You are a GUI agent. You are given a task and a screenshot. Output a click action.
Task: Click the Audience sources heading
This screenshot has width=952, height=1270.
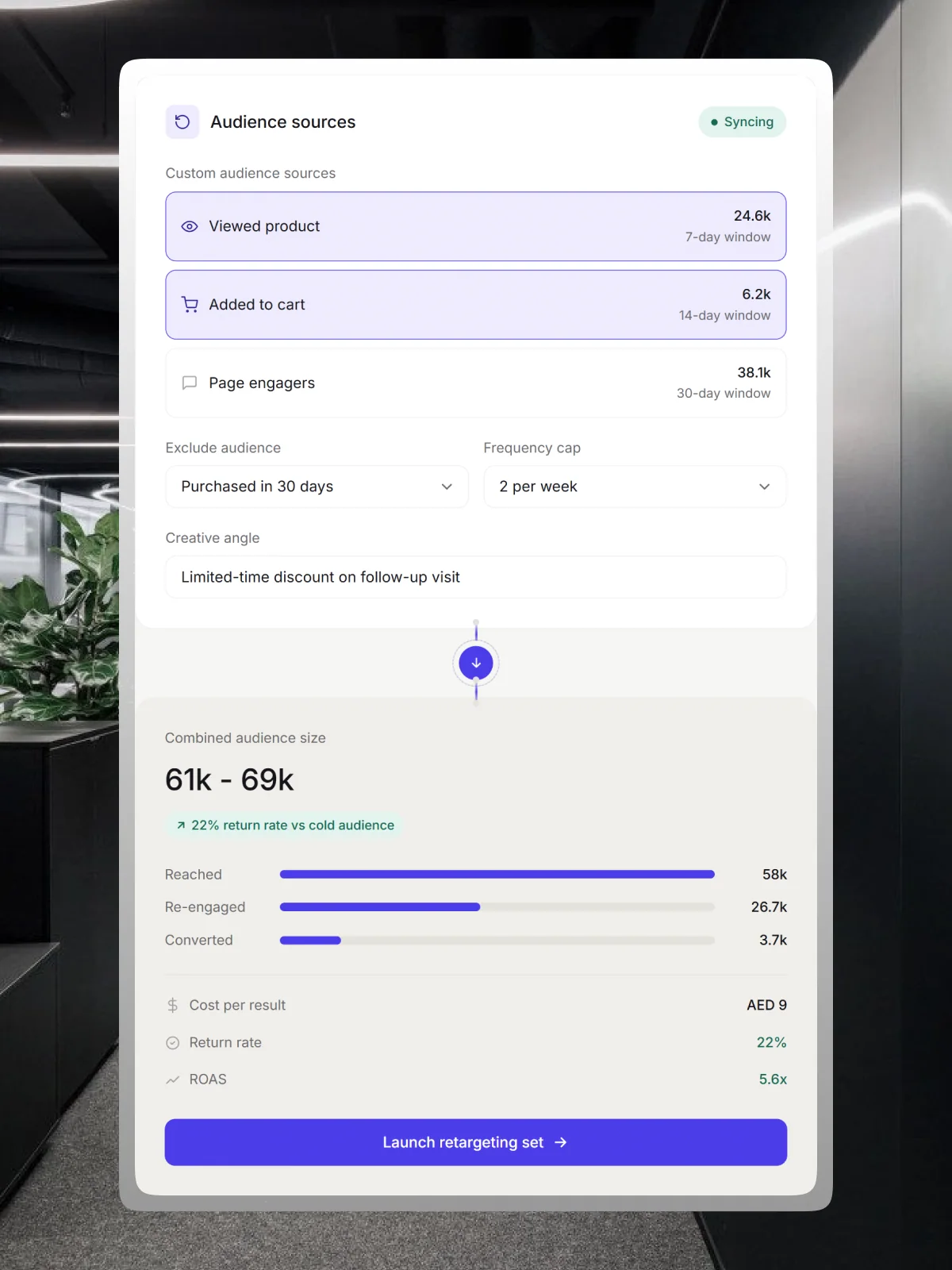pyautogui.click(x=283, y=122)
